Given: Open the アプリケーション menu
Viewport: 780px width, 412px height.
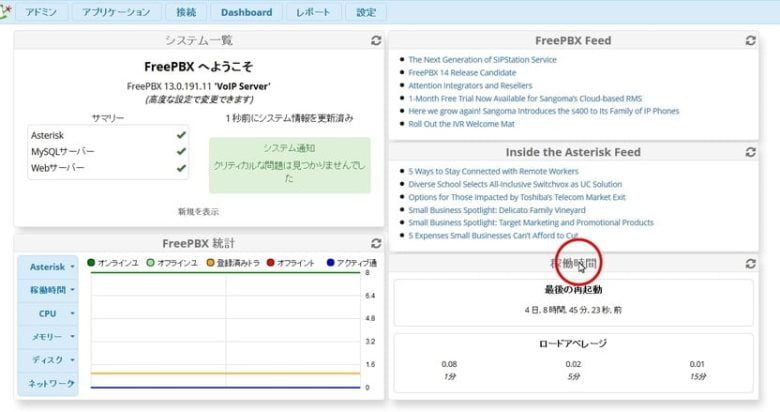Looking at the screenshot, I should [116, 12].
